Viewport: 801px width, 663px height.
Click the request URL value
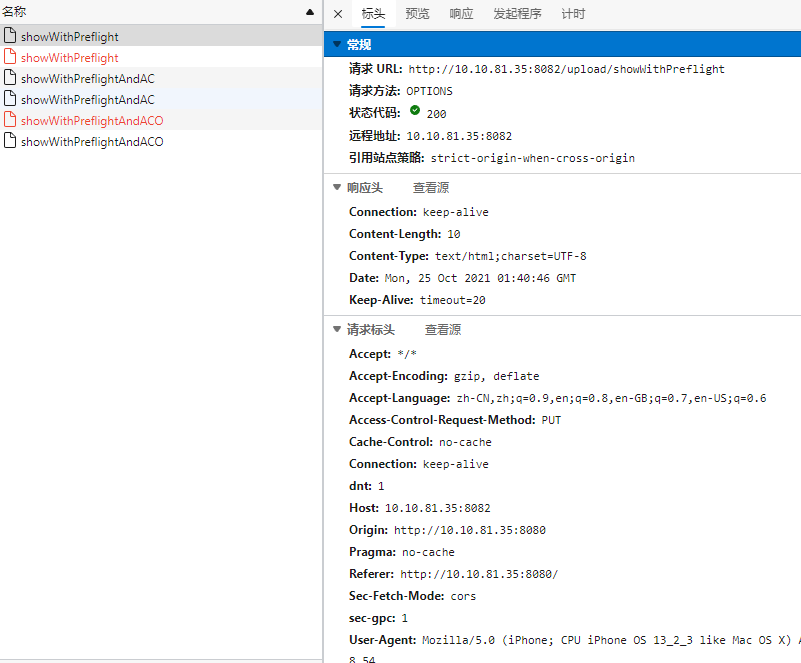566,70
